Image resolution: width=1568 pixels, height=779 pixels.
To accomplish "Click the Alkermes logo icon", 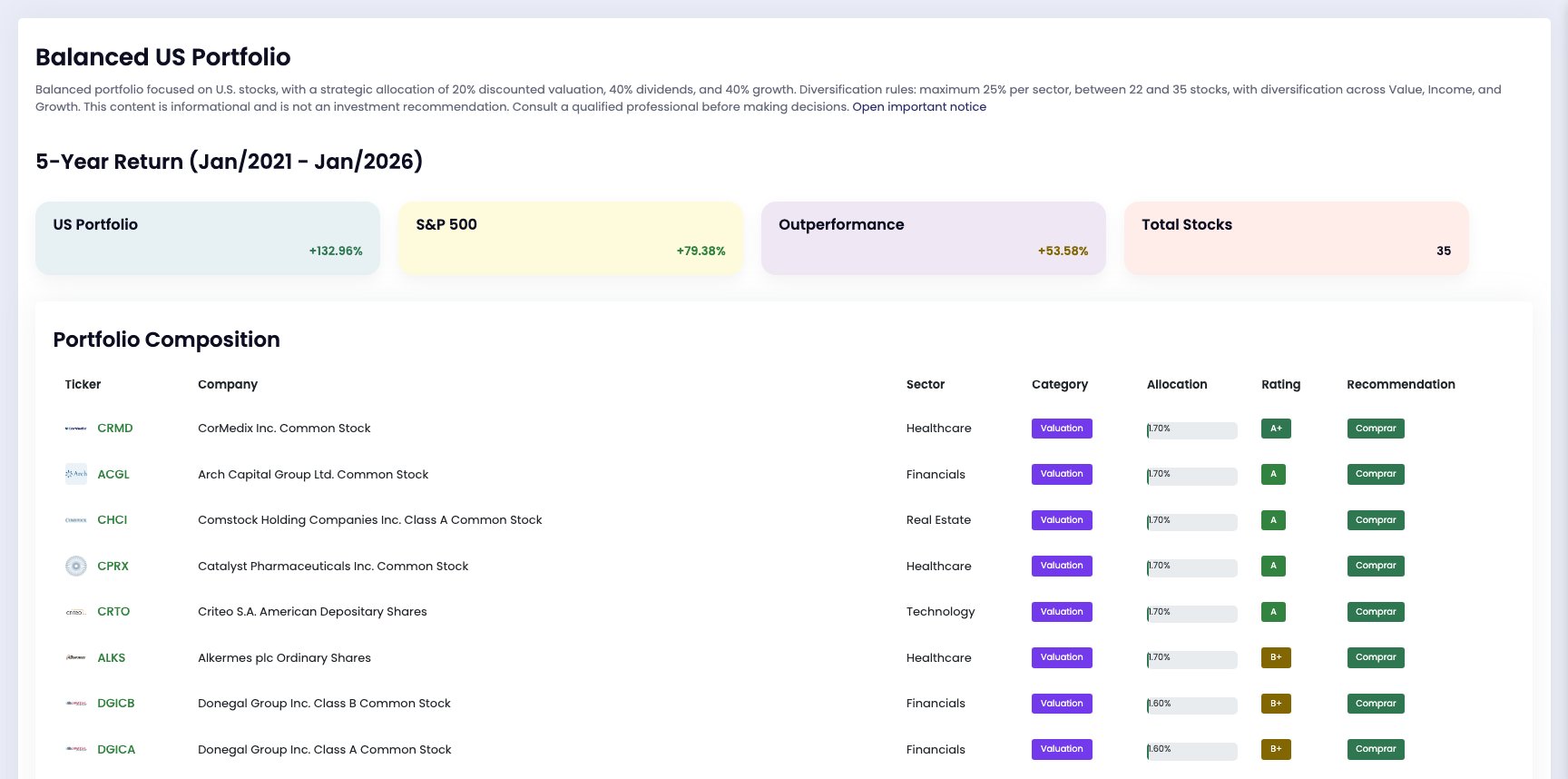I will click(x=76, y=657).
